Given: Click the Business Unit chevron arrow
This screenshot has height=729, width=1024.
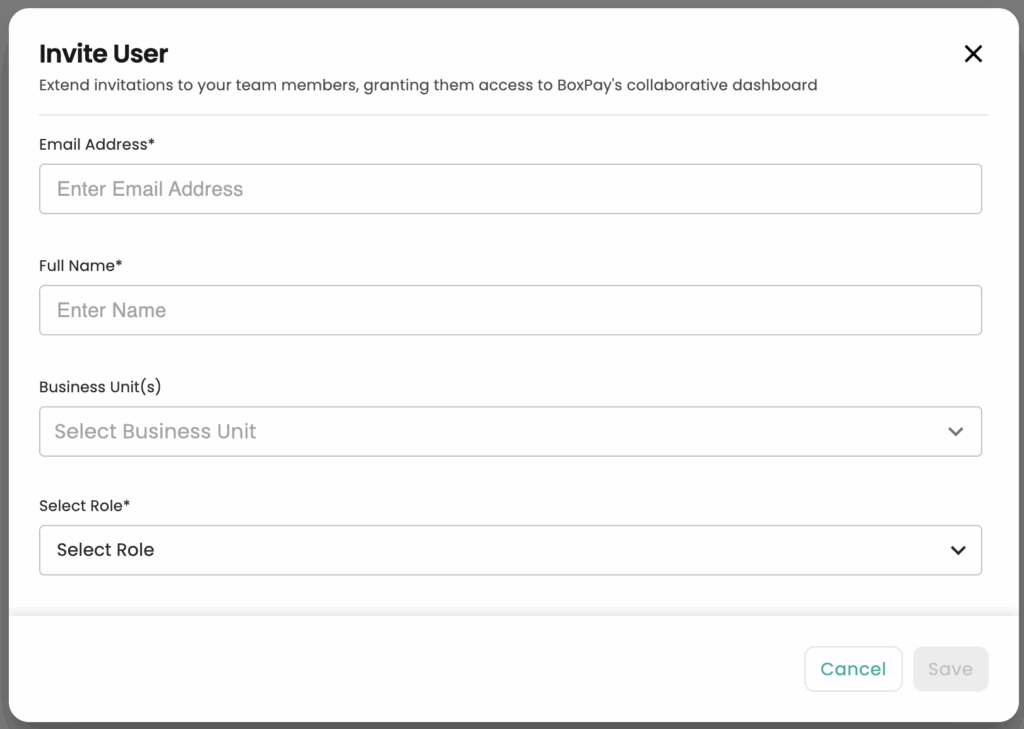Looking at the screenshot, I should tap(955, 432).
